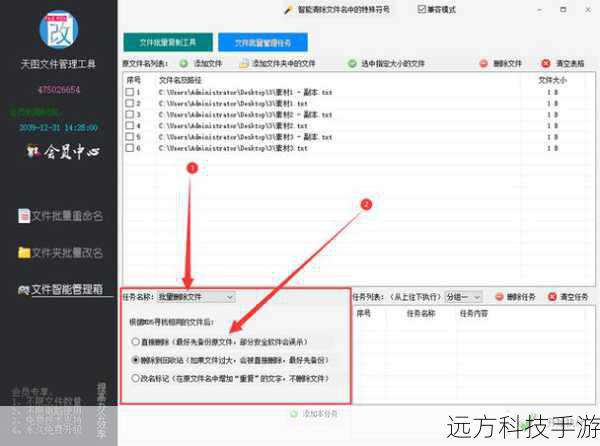Viewport: 600px width, 446px height.
Task: Click the date text 2099-12-31 in sidebar
Action: click(40, 127)
